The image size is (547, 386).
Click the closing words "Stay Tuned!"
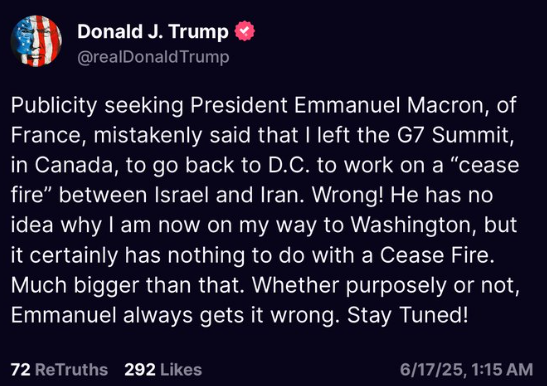[407, 315]
